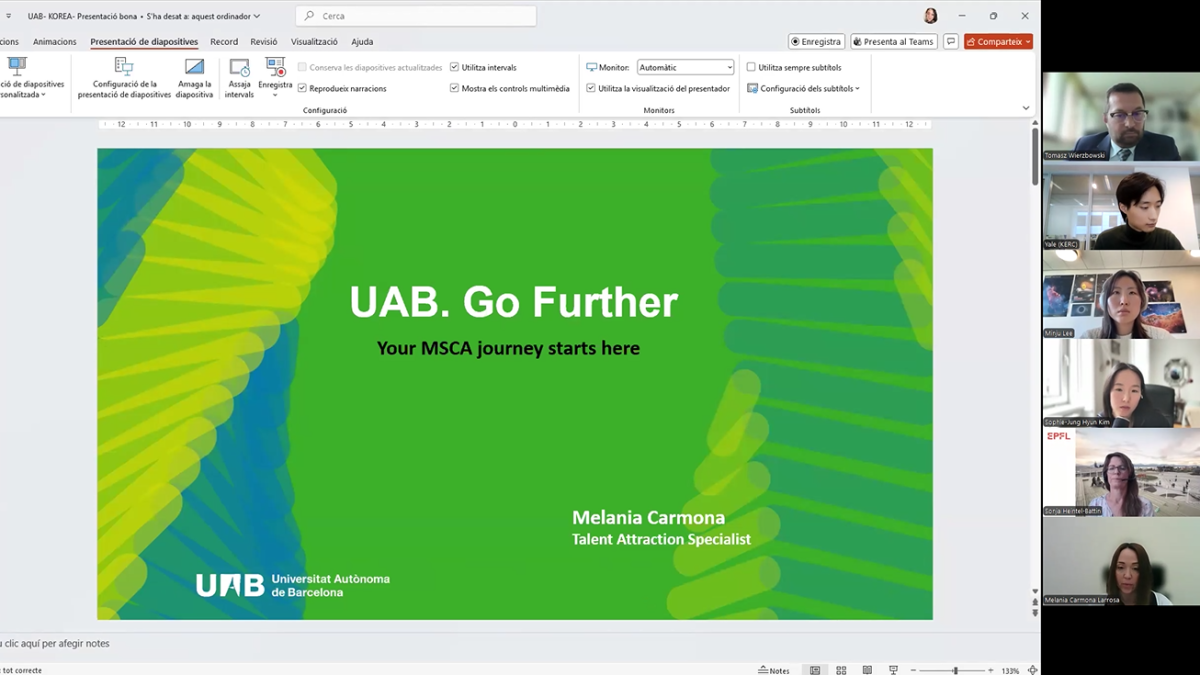Click the Conserva les diapositives actualitzades checkbox
Viewport: 1200px width, 675px height.
[x=302, y=67]
